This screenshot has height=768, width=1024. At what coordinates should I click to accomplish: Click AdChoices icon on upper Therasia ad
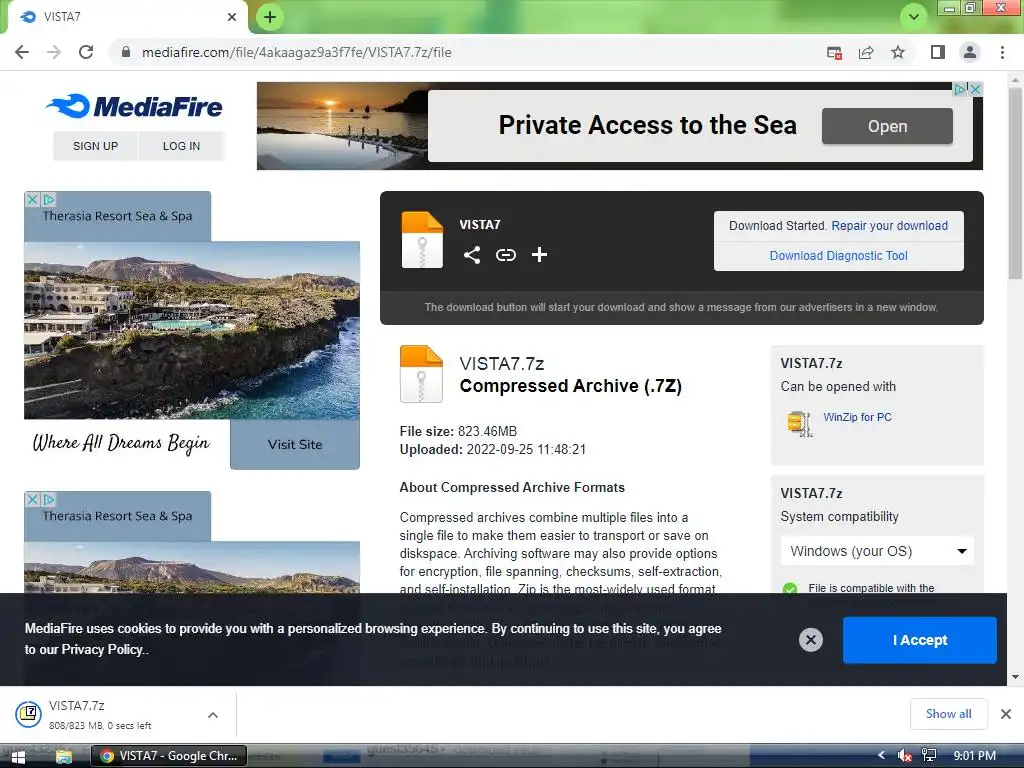48,199
